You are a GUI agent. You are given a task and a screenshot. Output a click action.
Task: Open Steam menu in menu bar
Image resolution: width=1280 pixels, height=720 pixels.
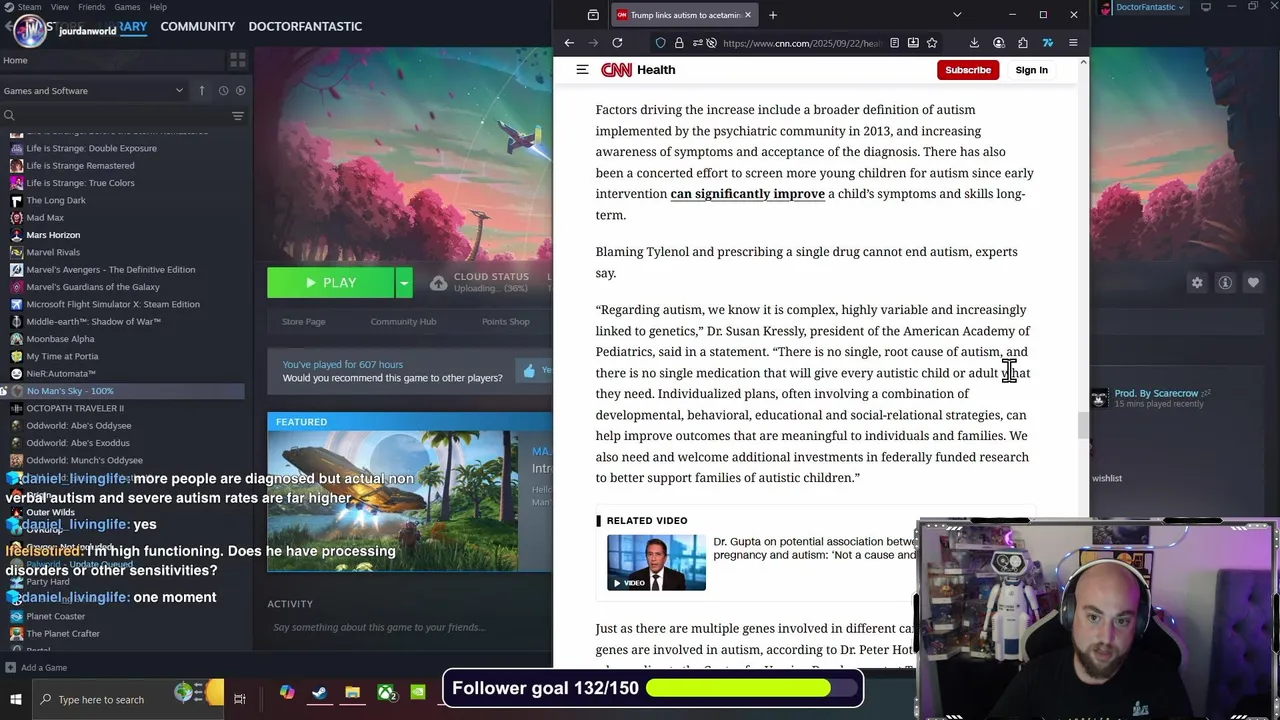29,7
